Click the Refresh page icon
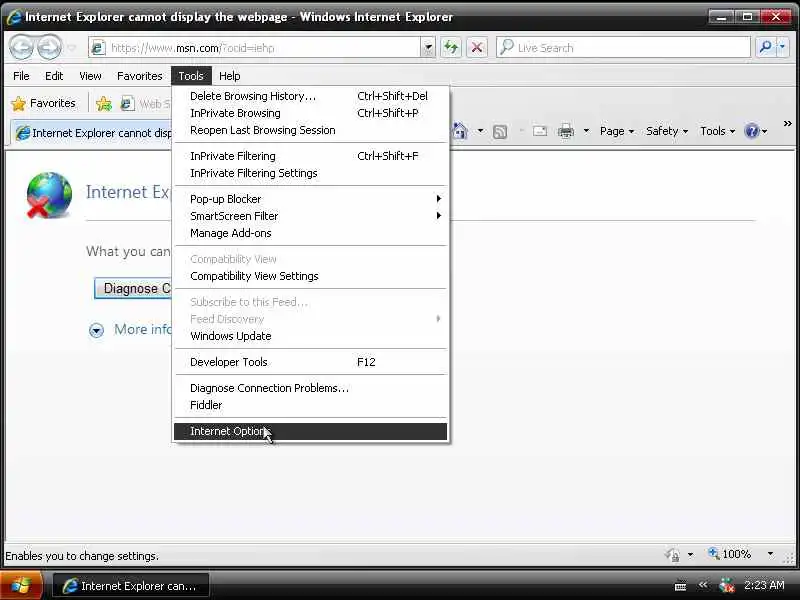The height and width of the screenshot is (600, 800). tap(451, 48)
